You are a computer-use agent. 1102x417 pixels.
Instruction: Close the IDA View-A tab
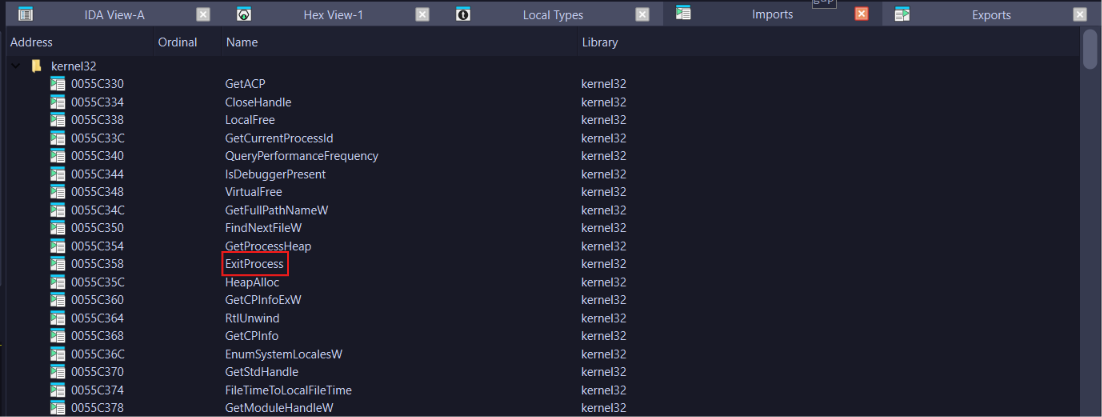coord(202,15)
